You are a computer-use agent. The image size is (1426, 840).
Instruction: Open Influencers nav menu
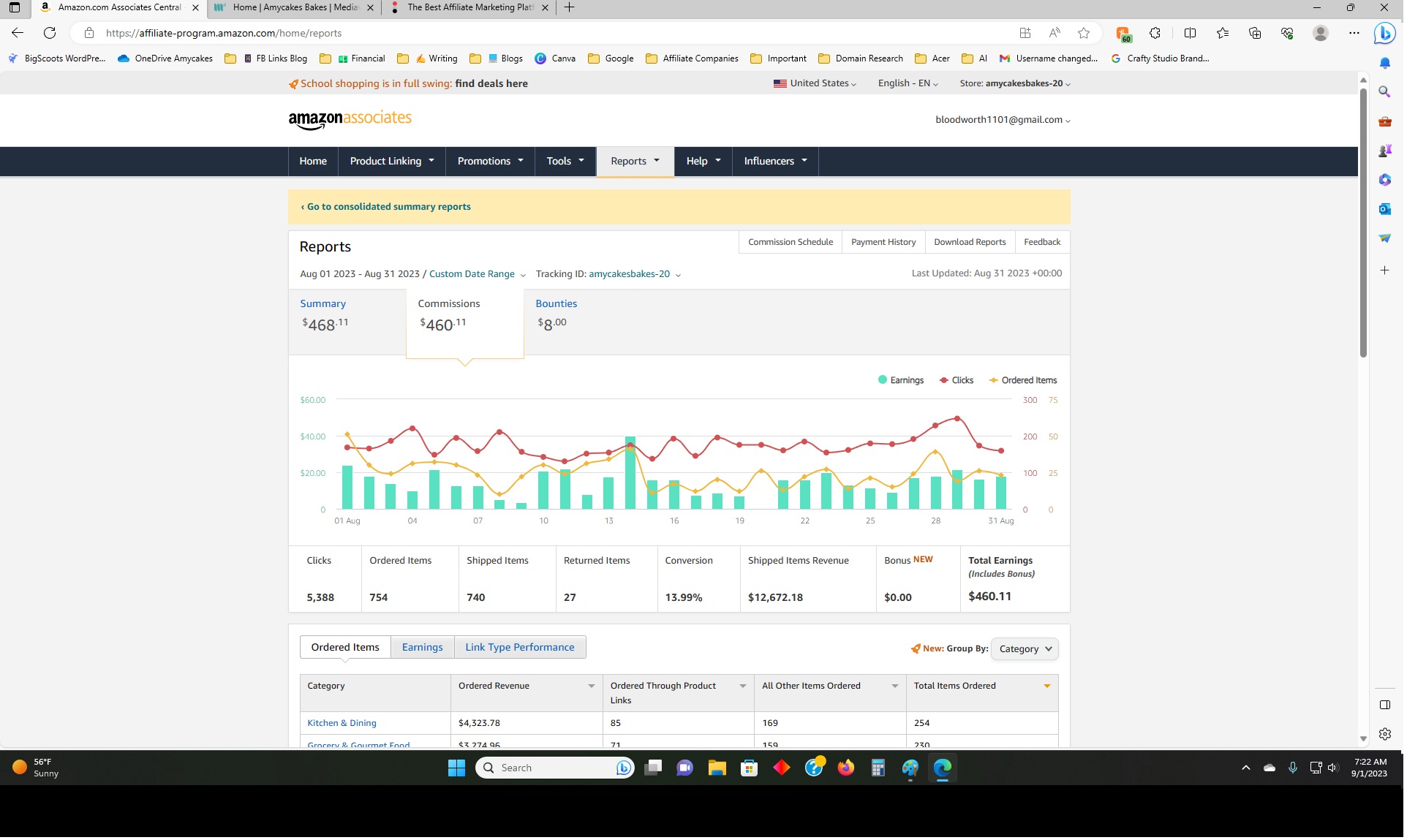tap(775, 162)
